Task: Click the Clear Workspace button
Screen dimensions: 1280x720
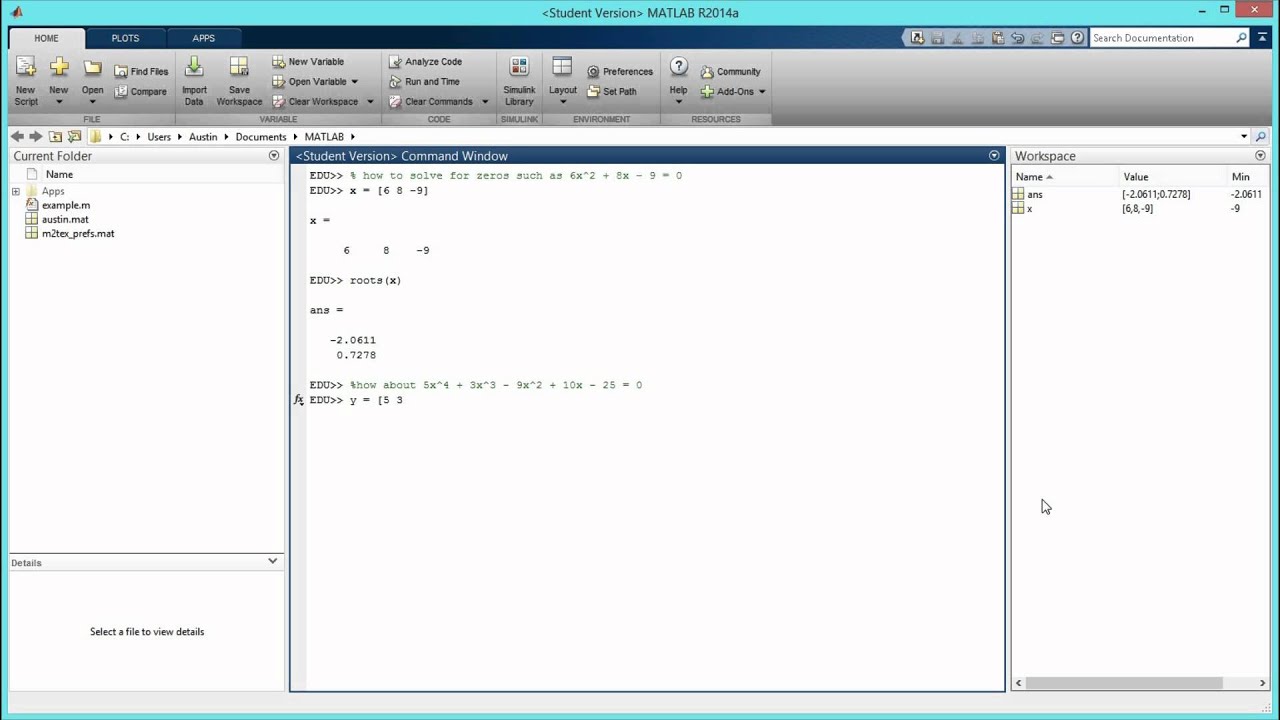Action: coord(315,102)
